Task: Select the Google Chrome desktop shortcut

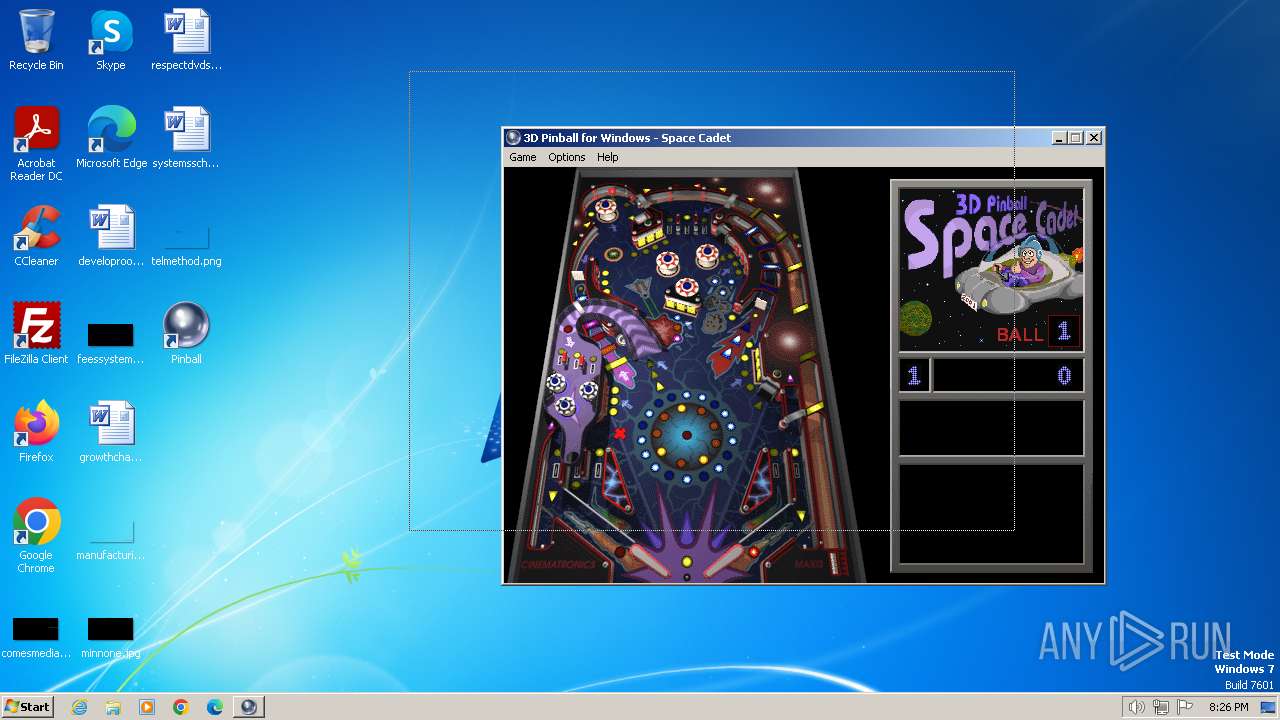Action: 36,536
